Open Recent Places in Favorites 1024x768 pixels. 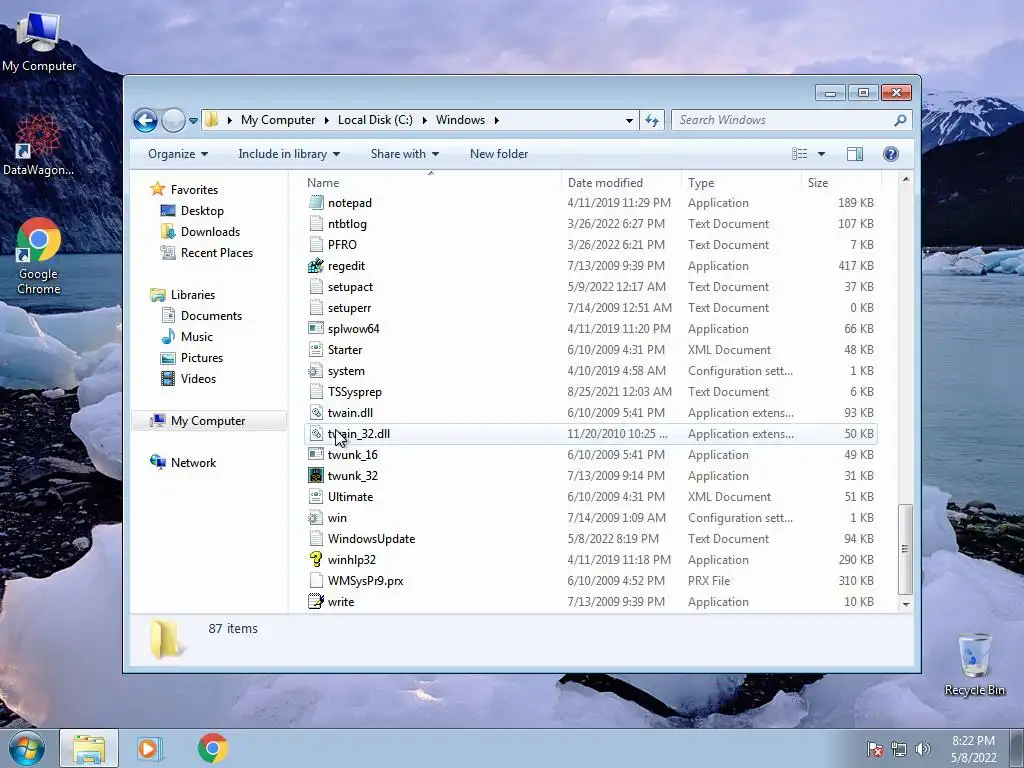coord(216,253)
